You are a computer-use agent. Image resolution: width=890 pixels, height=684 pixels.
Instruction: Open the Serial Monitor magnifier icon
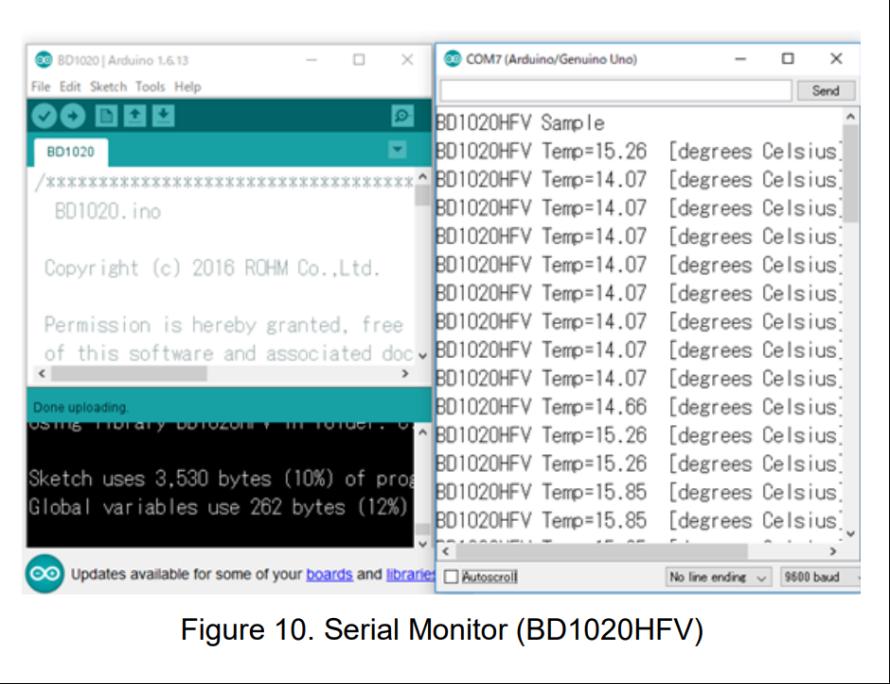[x=402, y=116]
